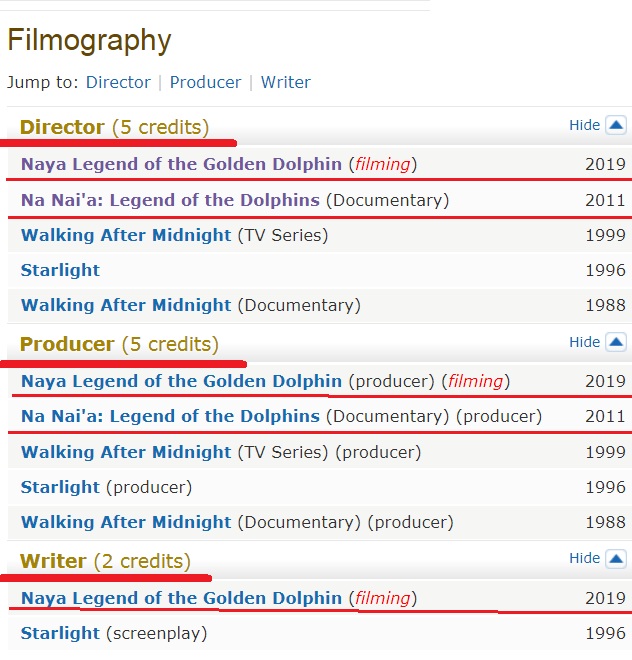Collapse Director section with arrow icon
Screen dimensions: 632x660
(616, 125)
